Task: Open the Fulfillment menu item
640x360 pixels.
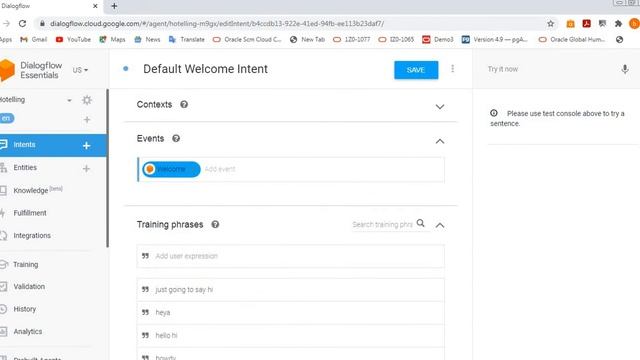Action: (x=30, y=213)
